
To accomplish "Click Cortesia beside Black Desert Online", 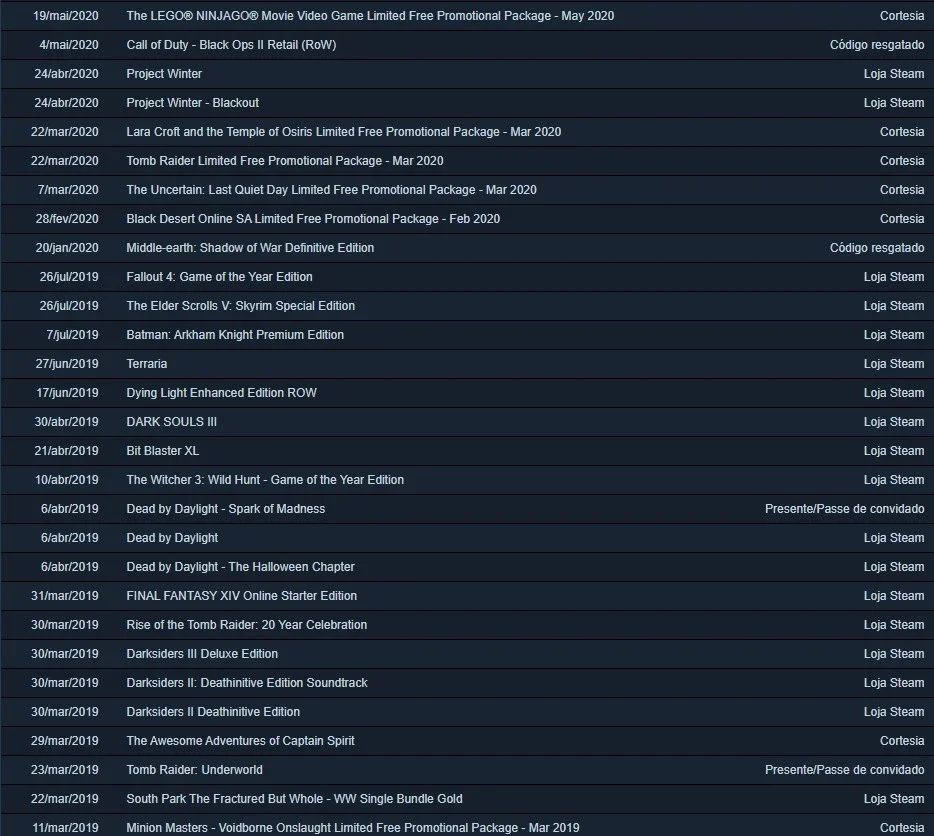I will pyautogui.click(x=902, y=219).
